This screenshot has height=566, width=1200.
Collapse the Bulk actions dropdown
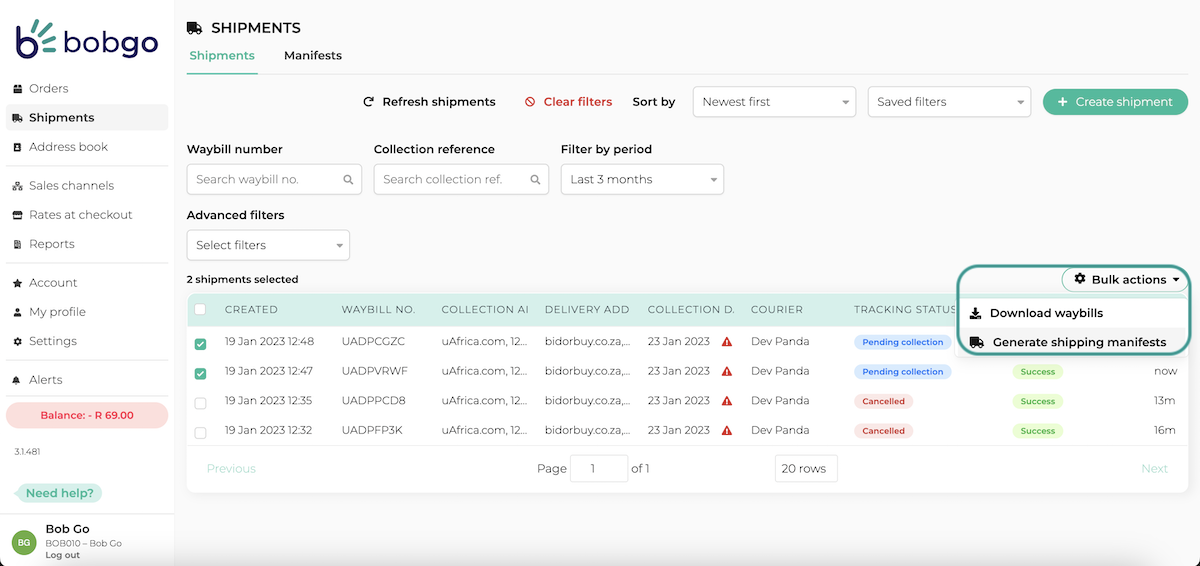tap(1125, 279)
